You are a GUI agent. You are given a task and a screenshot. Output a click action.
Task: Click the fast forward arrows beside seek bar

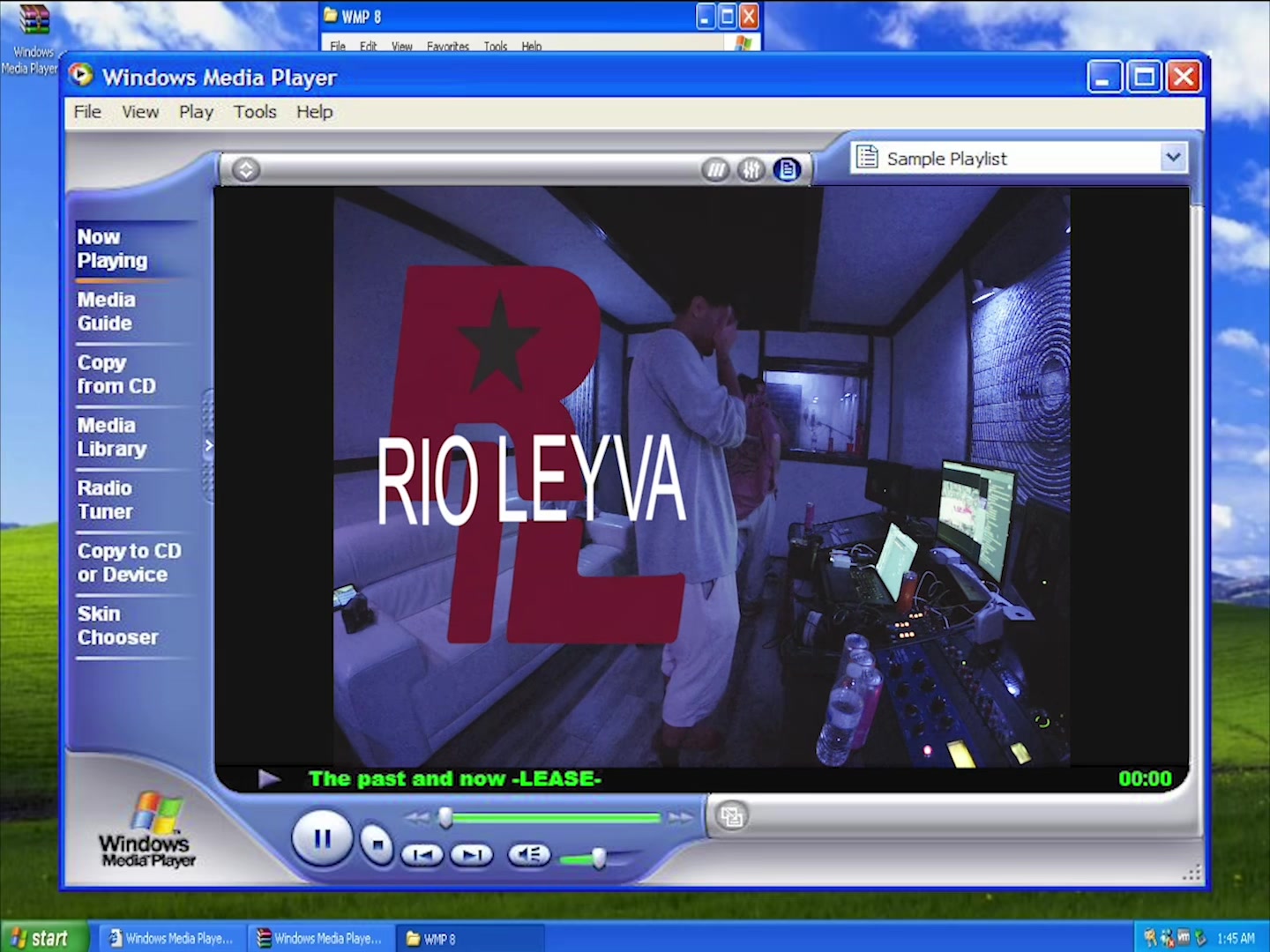pyautogui.click(x=679, y=818)
